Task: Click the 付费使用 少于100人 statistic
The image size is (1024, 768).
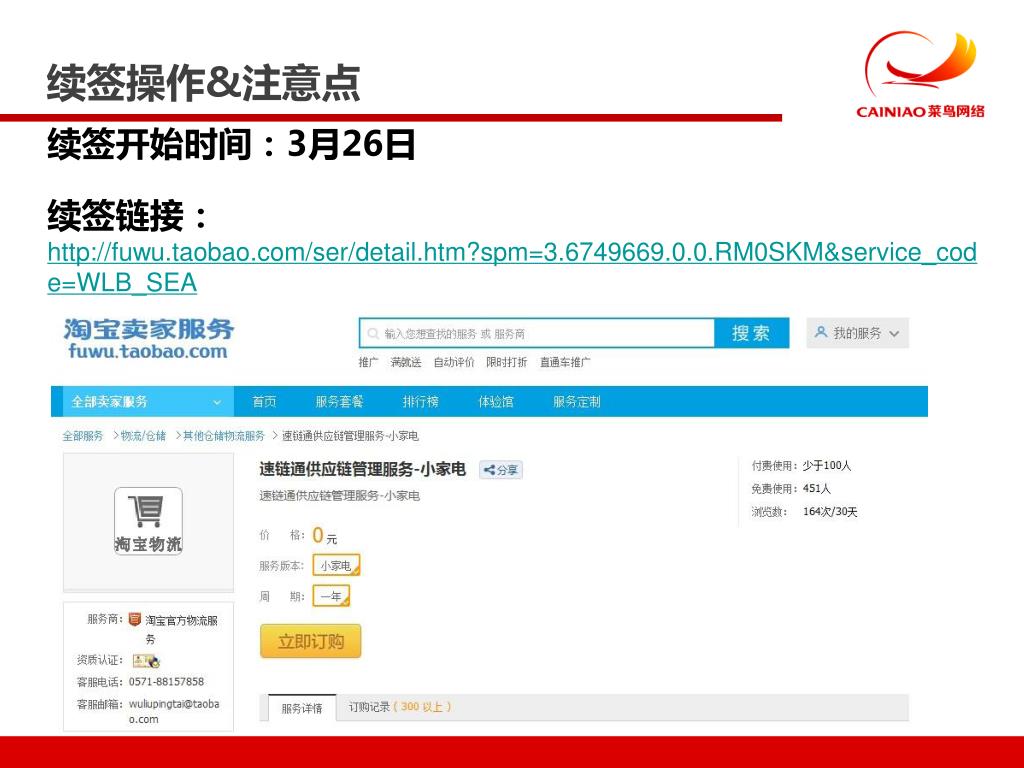Action: (x=801, y=466)
